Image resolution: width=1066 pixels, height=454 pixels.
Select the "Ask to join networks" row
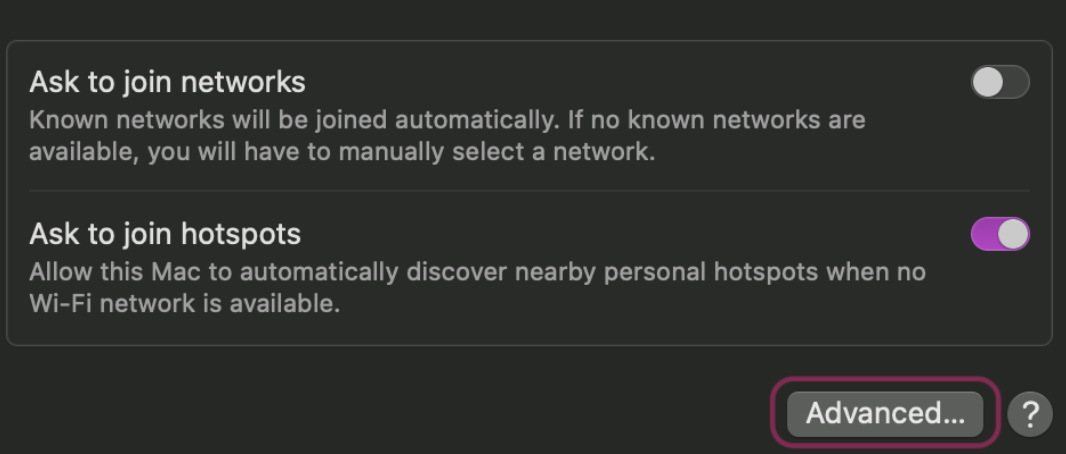pos(500,115)
